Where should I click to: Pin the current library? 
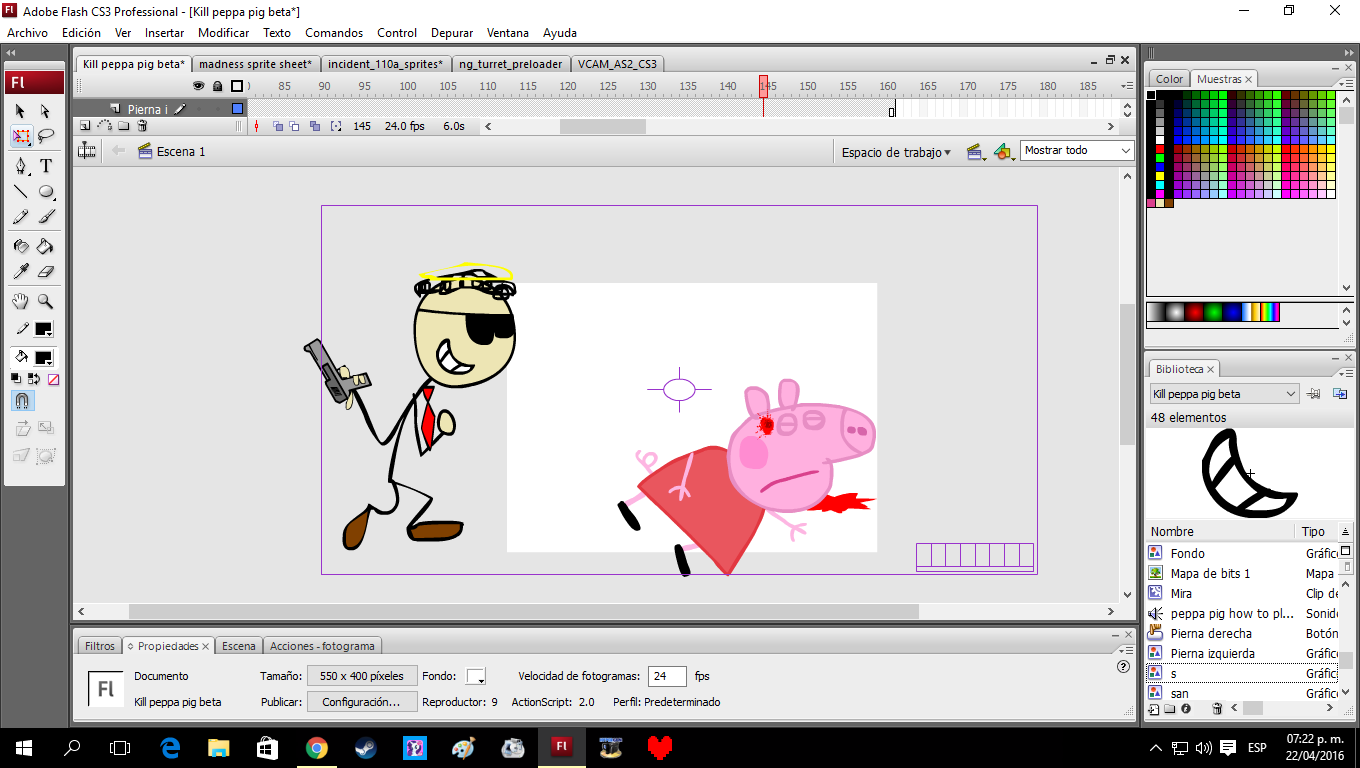pos(1314,394)
